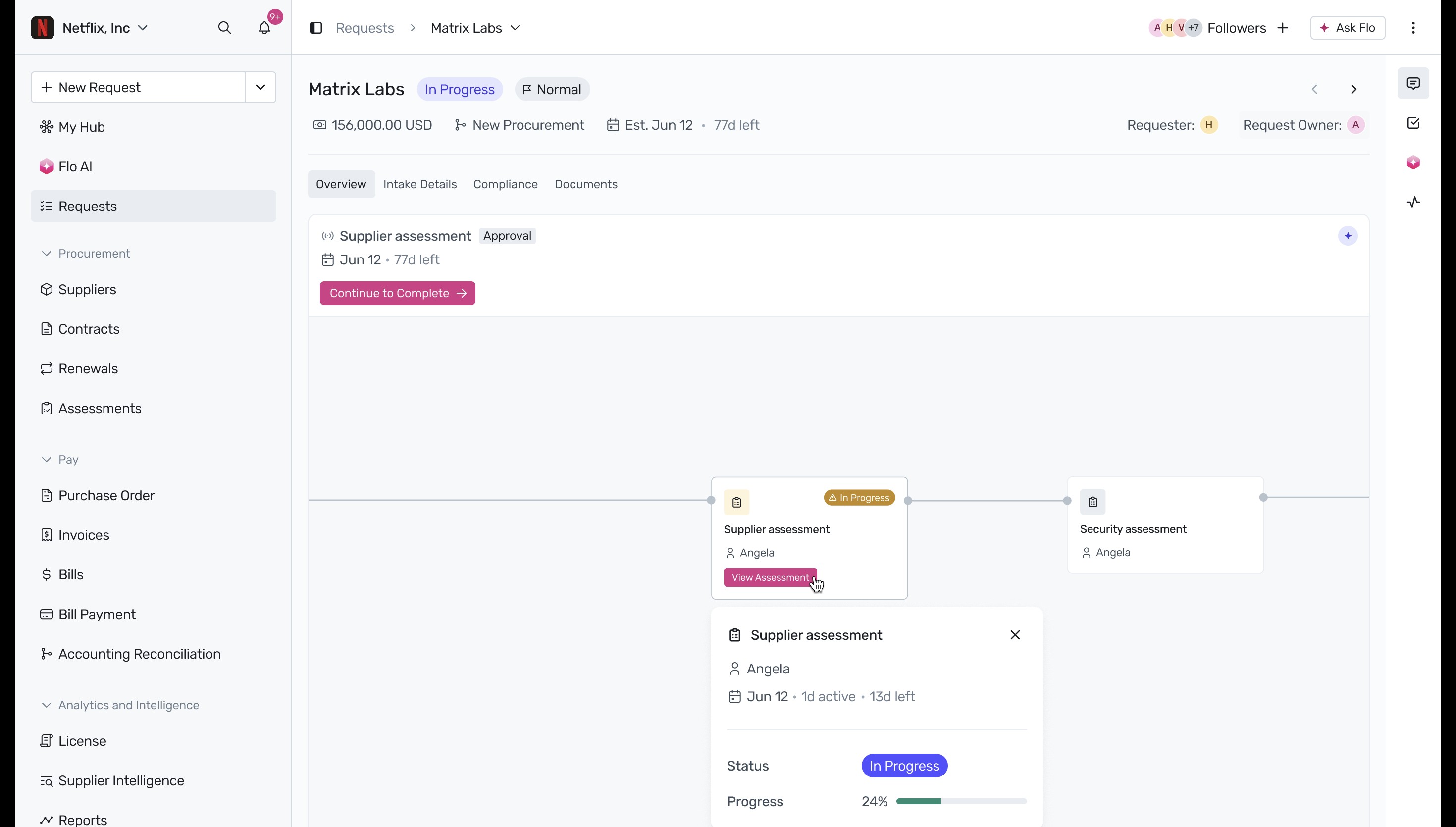
Task: Click the Approval tag label
Action: point(508,236)
